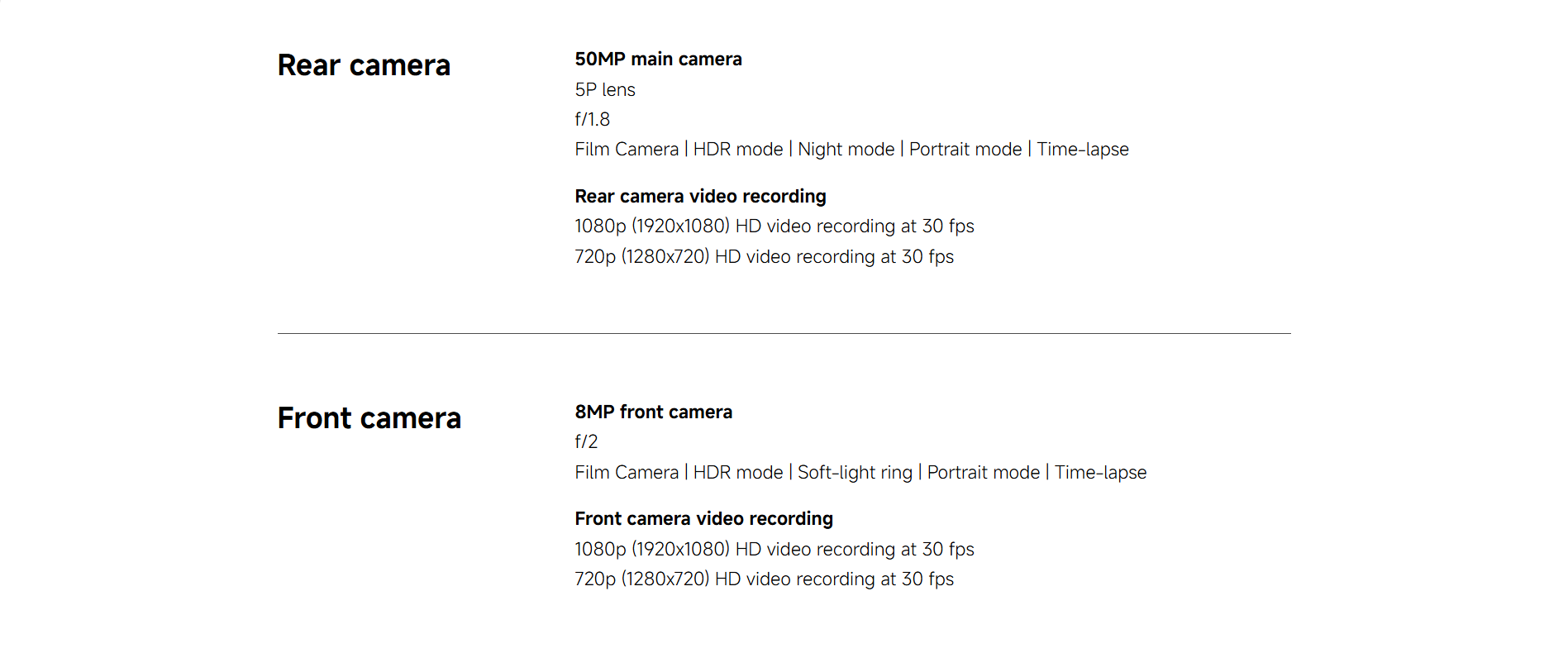Click "Portrait mode" under the rear camera
The width and height of the screenshot is (1568, 653).
click(965, 150)
